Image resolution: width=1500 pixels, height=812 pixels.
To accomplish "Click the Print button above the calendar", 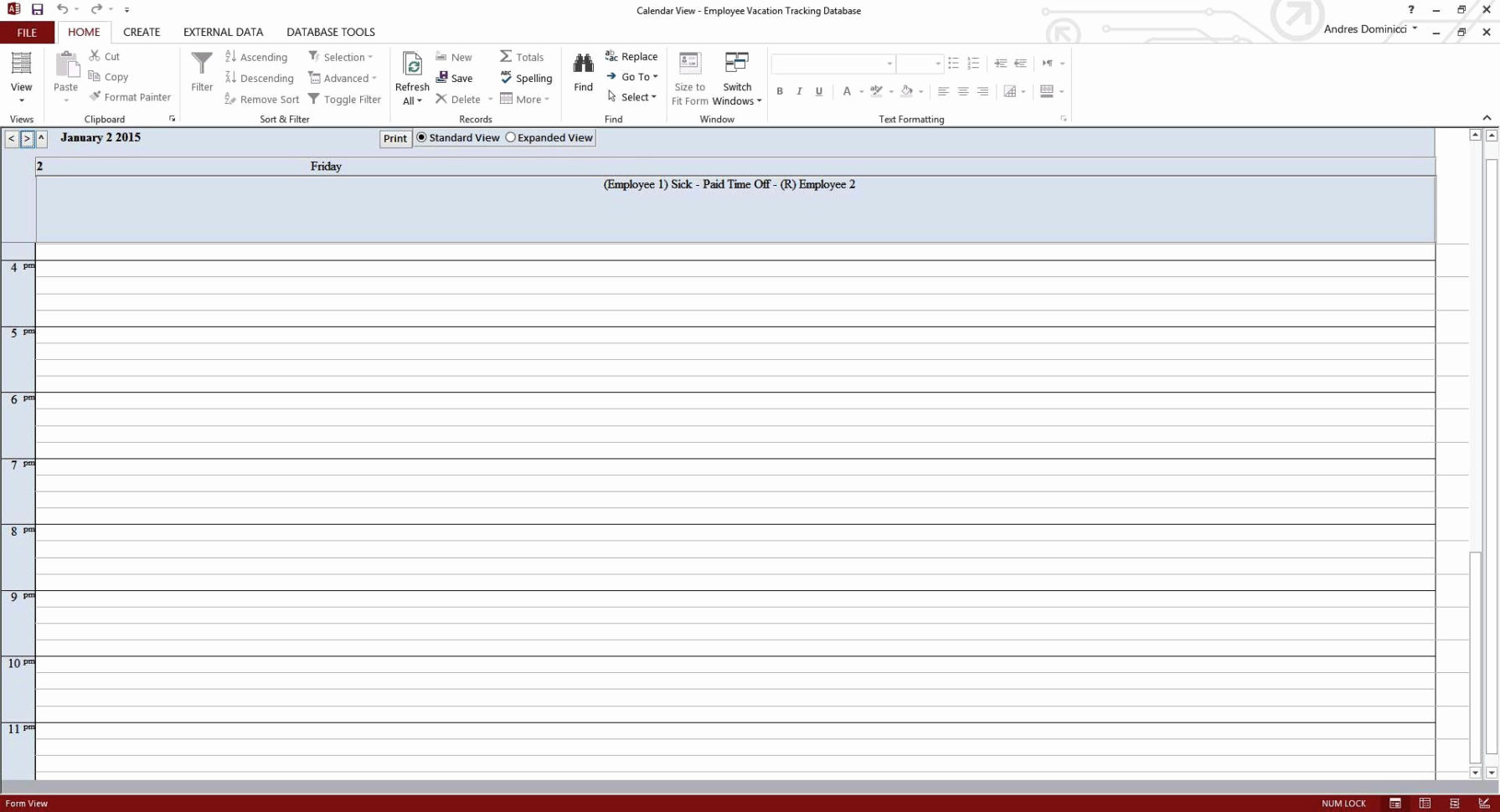I will (x=394, y=138).
